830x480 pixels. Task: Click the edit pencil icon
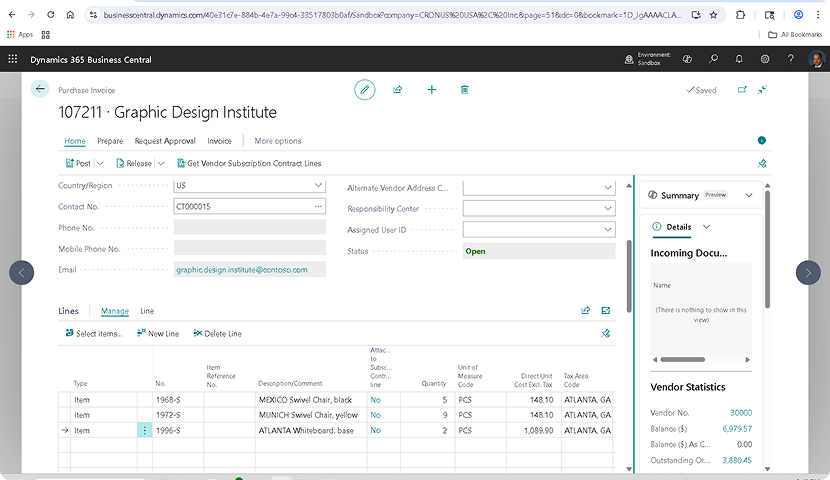365,90
